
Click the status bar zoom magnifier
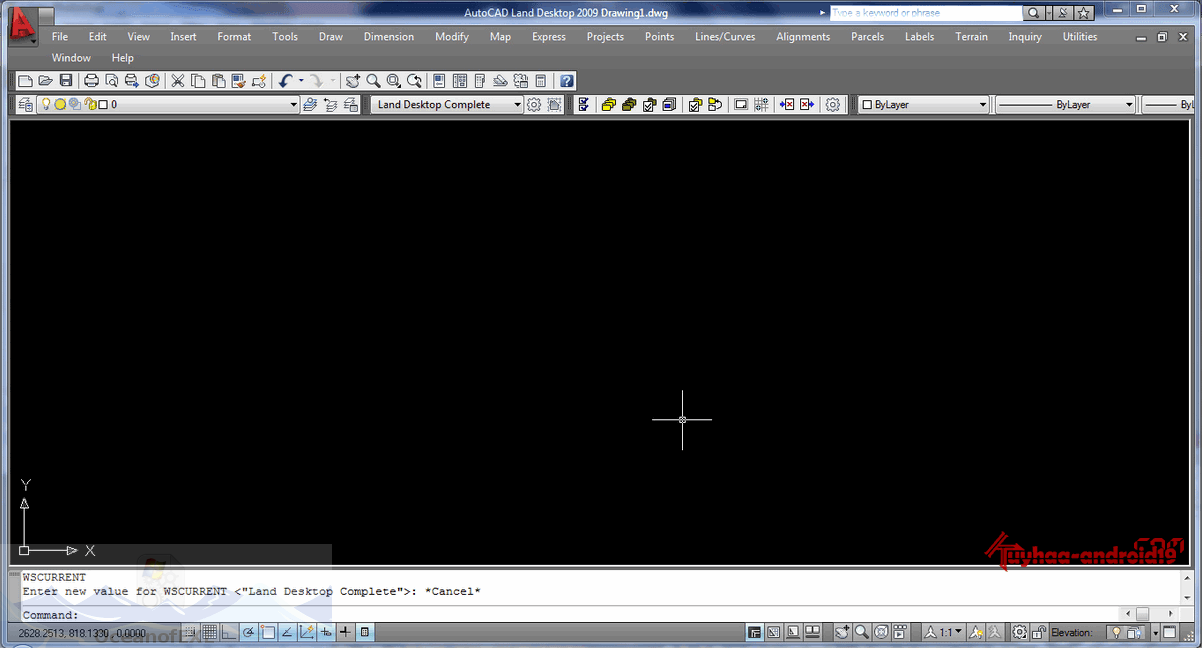click(x=861, y=632)
